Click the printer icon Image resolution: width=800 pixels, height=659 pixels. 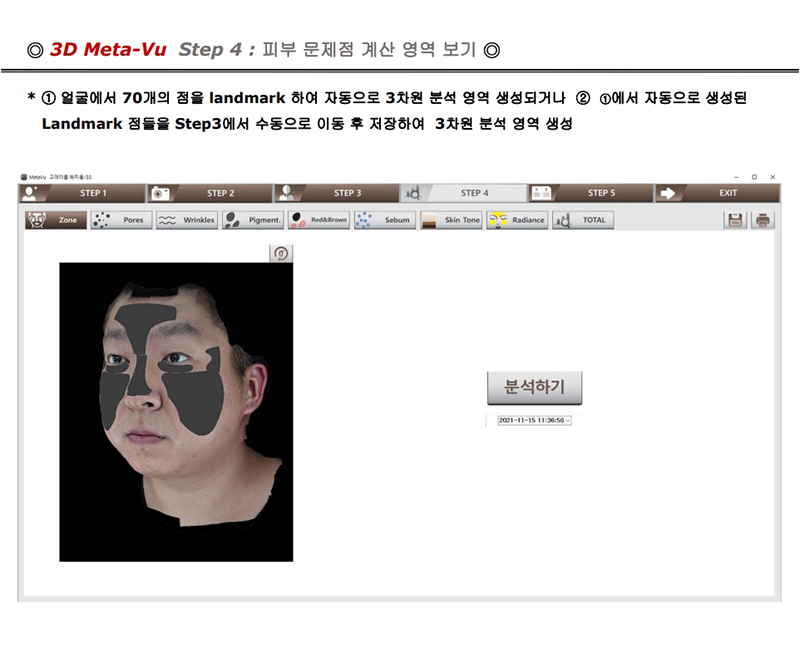pyautogui.click(x=763, y=220)
